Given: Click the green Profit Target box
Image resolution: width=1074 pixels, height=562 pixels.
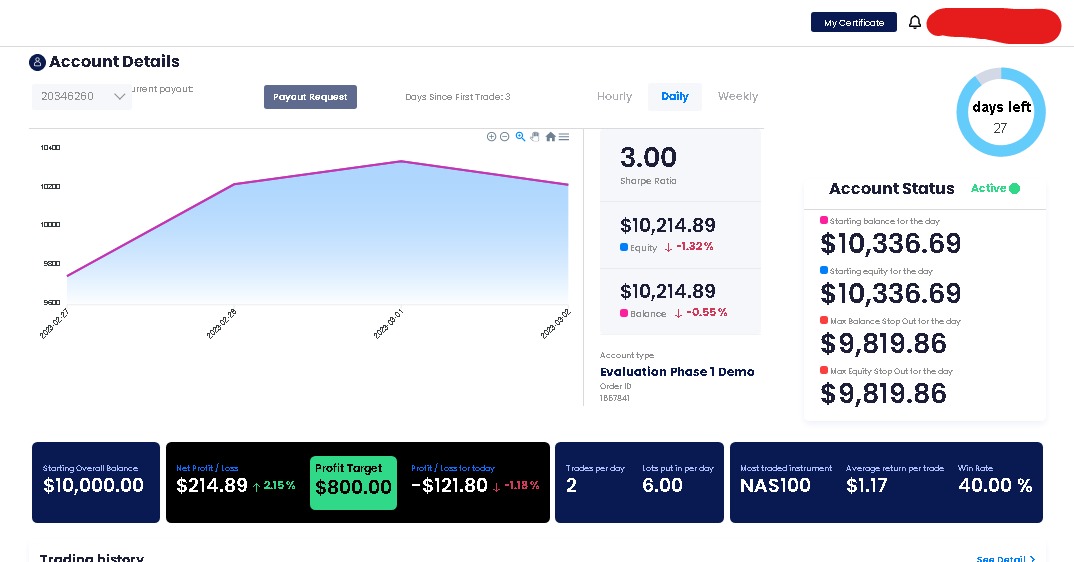Looking at the screenshot, I should pyautogui.click(x=353, y=482).
